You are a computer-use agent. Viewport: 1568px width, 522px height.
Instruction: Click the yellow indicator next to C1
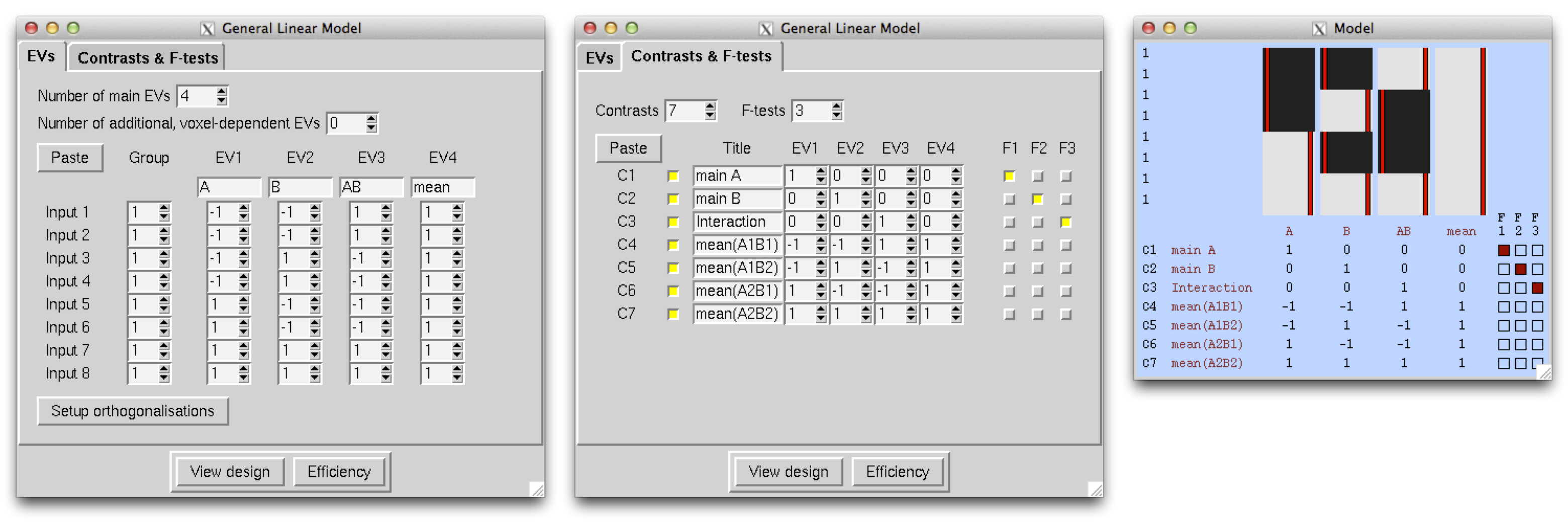(x=672, y=176)
